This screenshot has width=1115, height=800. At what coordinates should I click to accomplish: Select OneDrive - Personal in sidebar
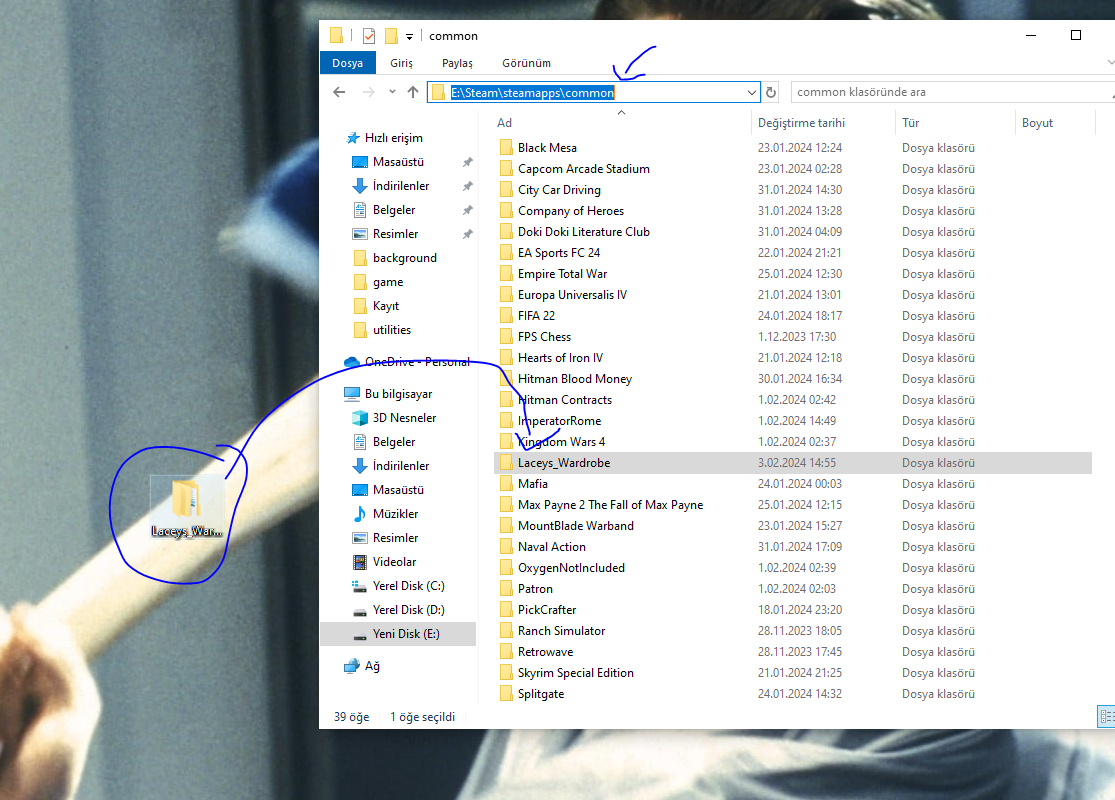pyautogui.click(x=407, y=362)
